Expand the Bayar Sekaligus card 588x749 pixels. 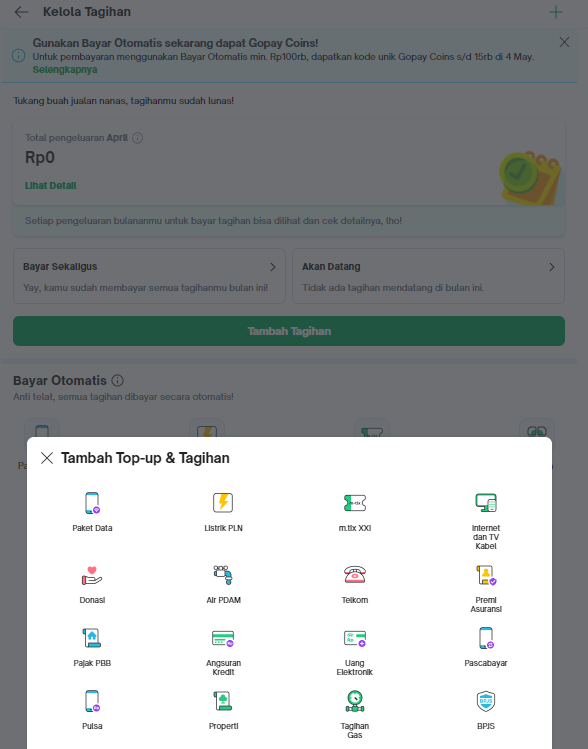149,276
